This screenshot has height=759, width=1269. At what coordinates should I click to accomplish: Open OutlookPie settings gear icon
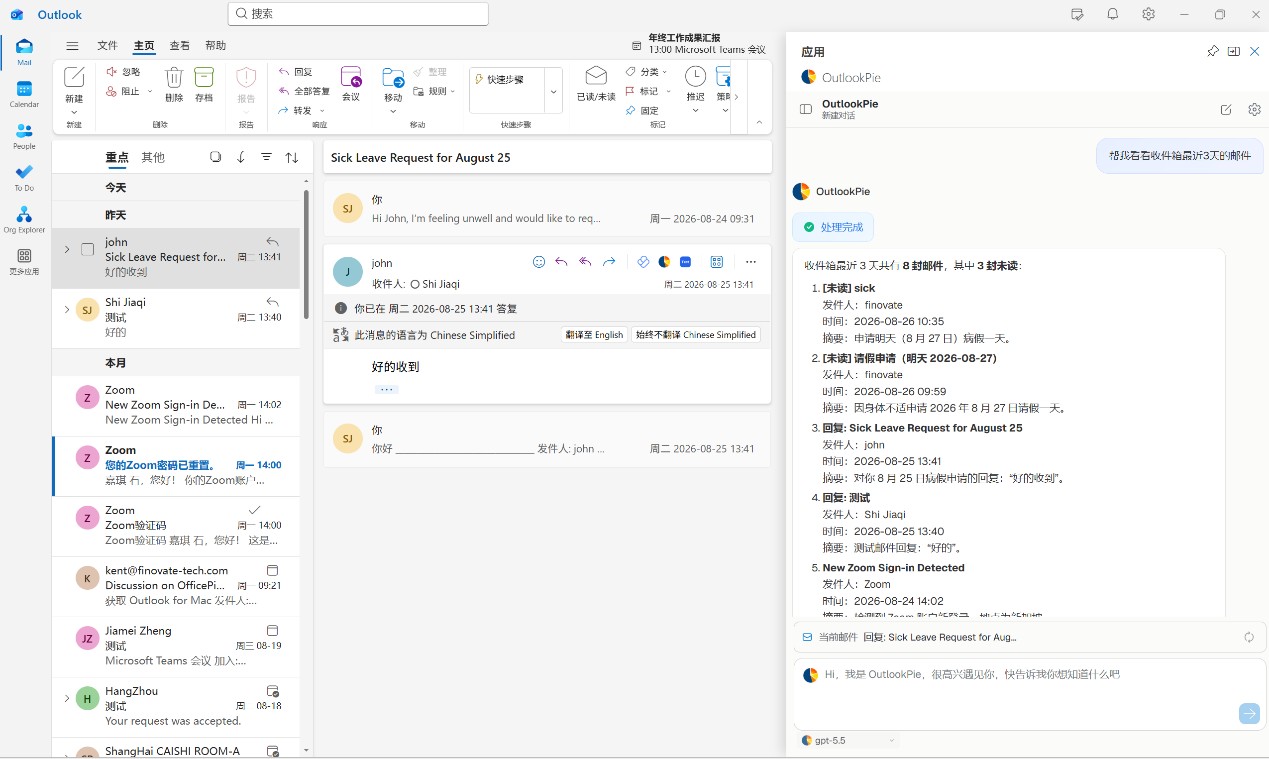tap(1255, 109)
